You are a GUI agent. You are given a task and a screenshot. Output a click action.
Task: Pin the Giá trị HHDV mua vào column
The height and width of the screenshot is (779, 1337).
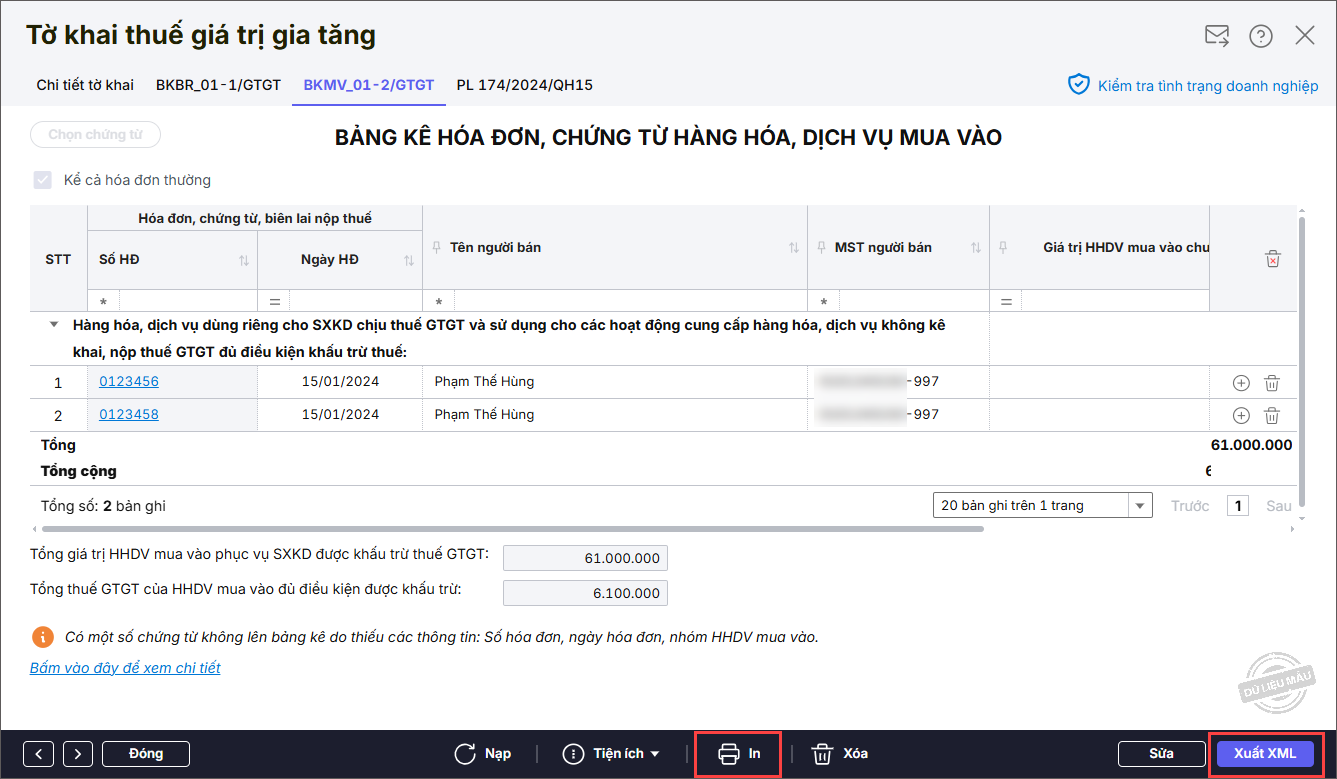coord(1003,247)
